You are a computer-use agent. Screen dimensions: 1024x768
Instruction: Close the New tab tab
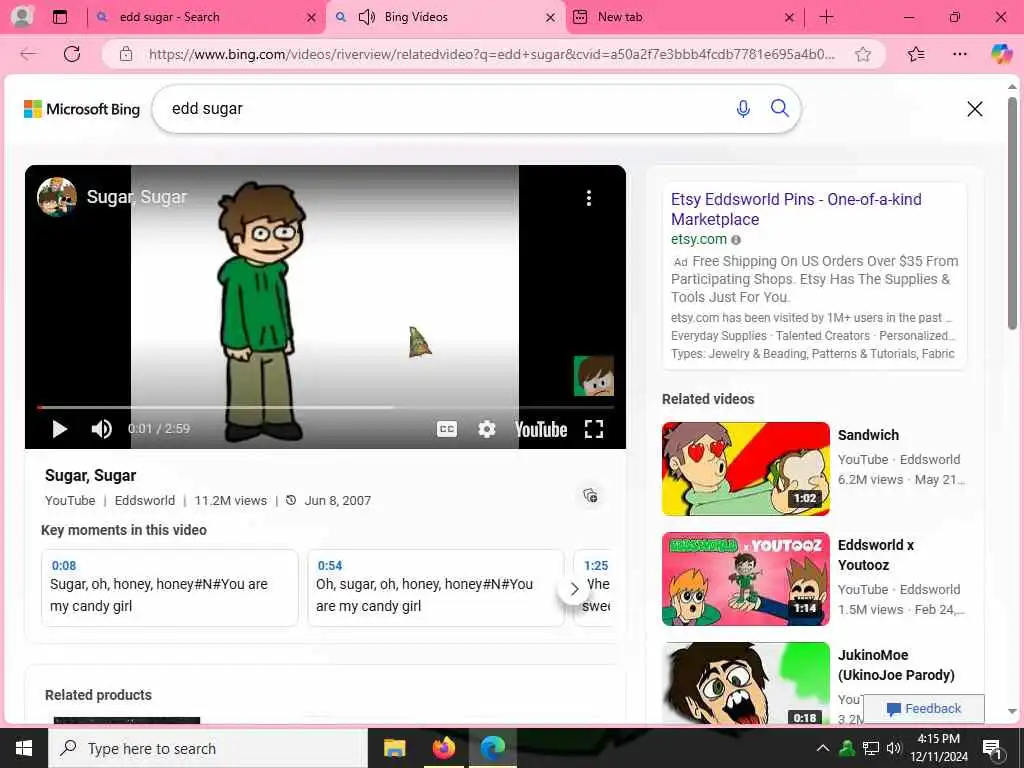pyautogui.click(x=789, y=18)
